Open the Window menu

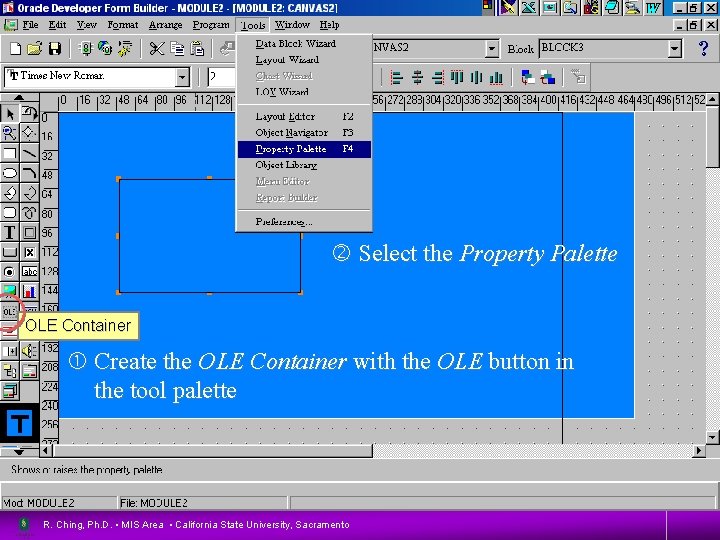click(x=292, y=25)
